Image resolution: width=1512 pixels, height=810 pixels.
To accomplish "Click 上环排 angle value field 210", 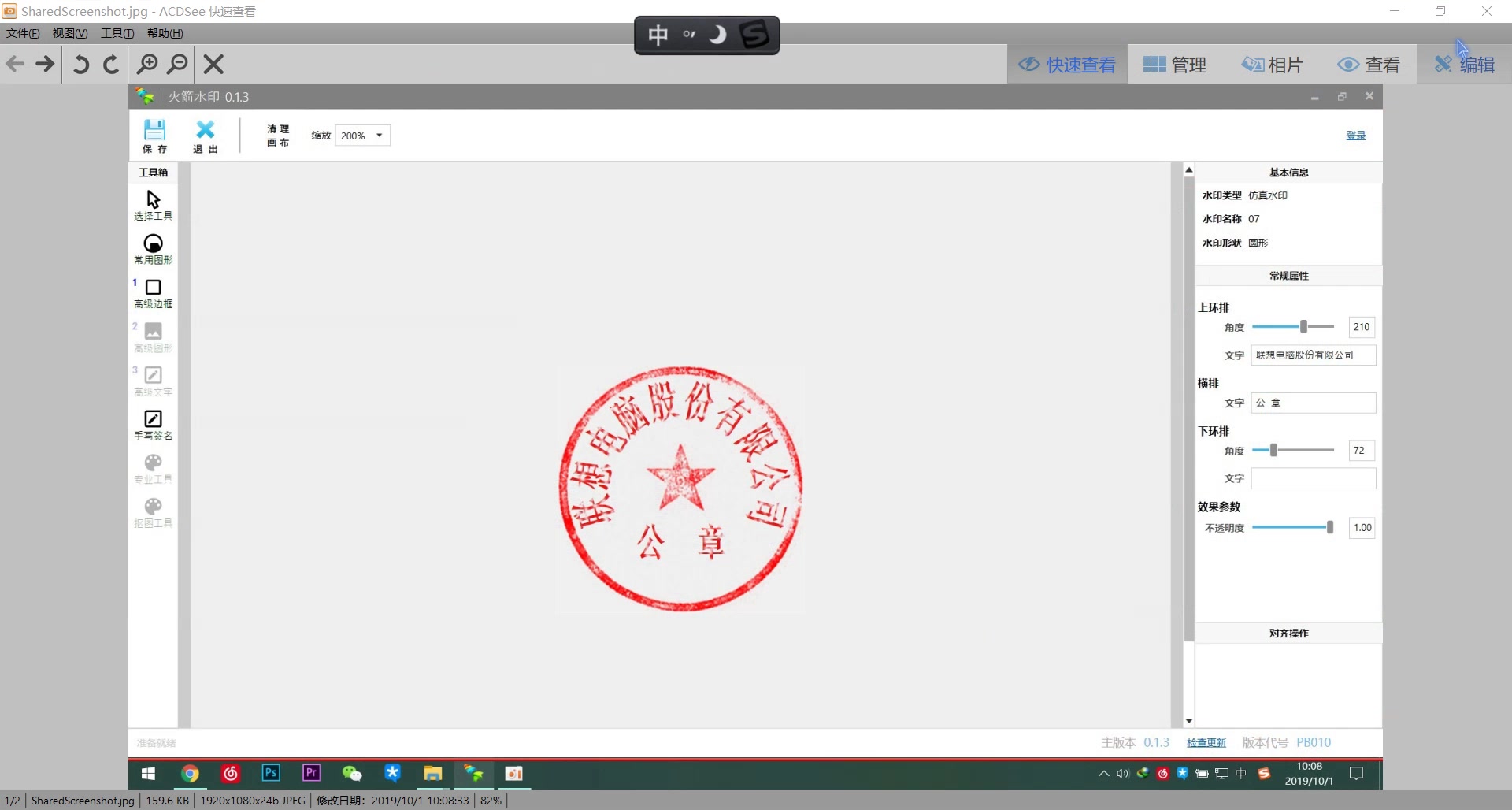I will click(1362, 327).
